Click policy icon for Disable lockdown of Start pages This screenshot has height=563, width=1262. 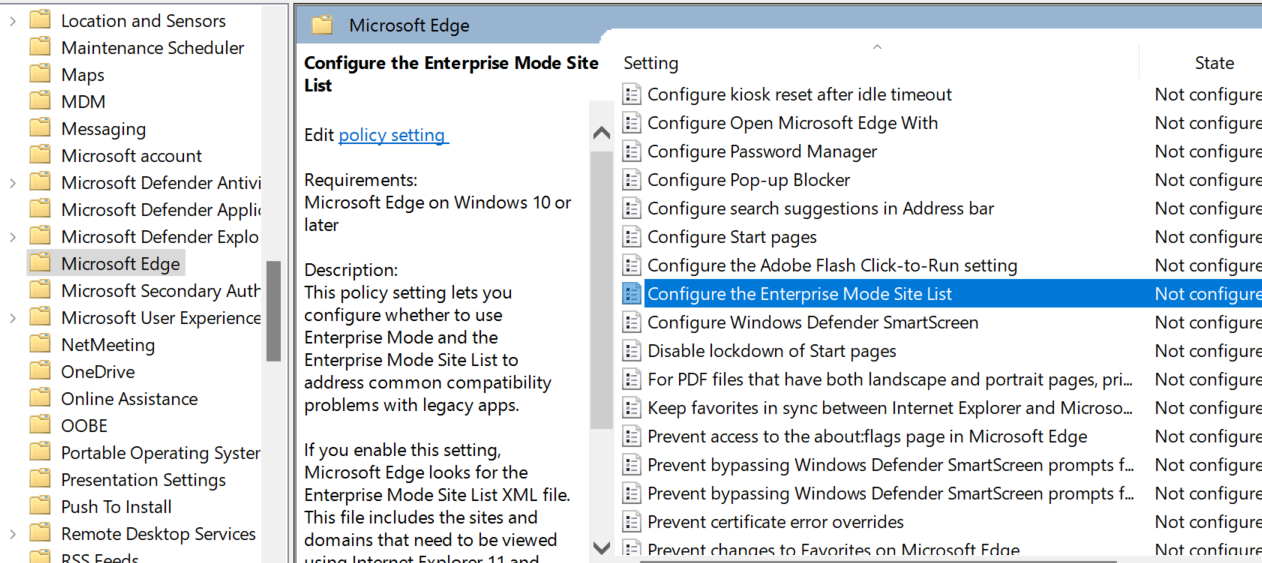(x=631, y=351)
